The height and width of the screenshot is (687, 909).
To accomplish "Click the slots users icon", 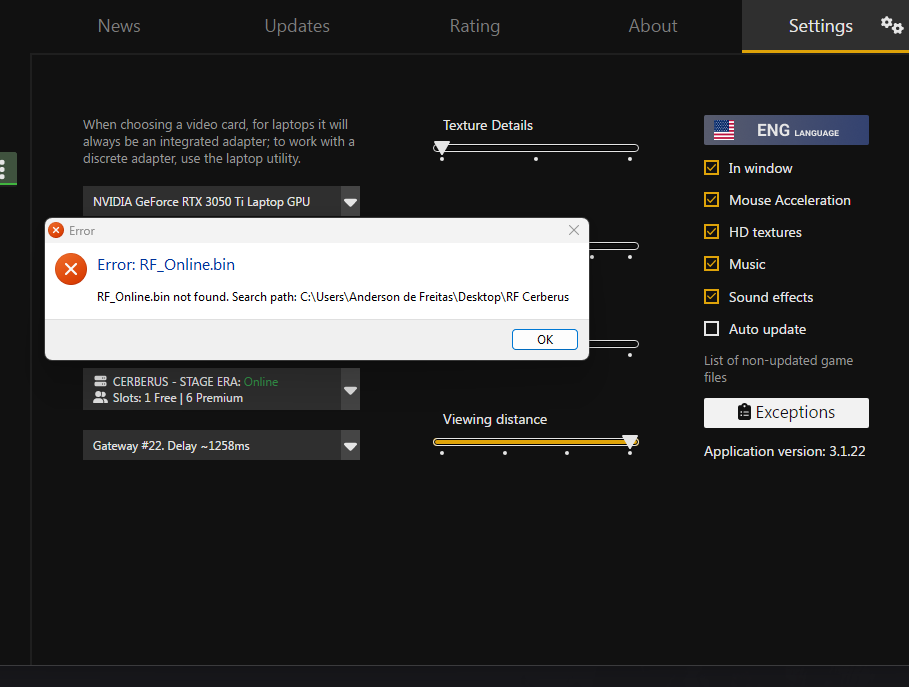I will pyautogui.click(x=100, y=398).
